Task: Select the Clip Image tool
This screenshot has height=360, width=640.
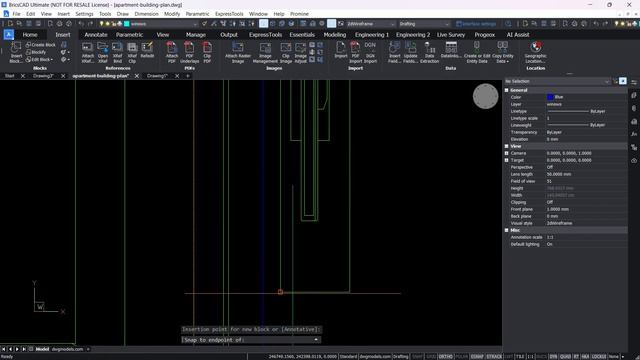Action: (x=286, y=52)
